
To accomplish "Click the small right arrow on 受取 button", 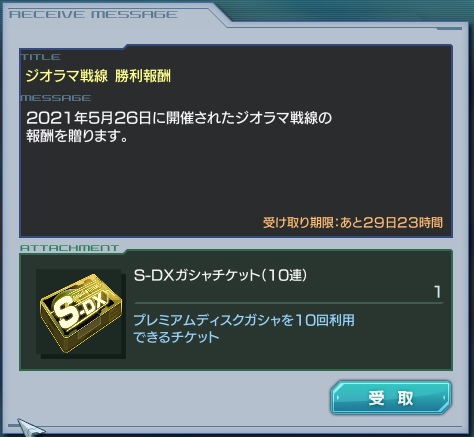I will [444, 398].
